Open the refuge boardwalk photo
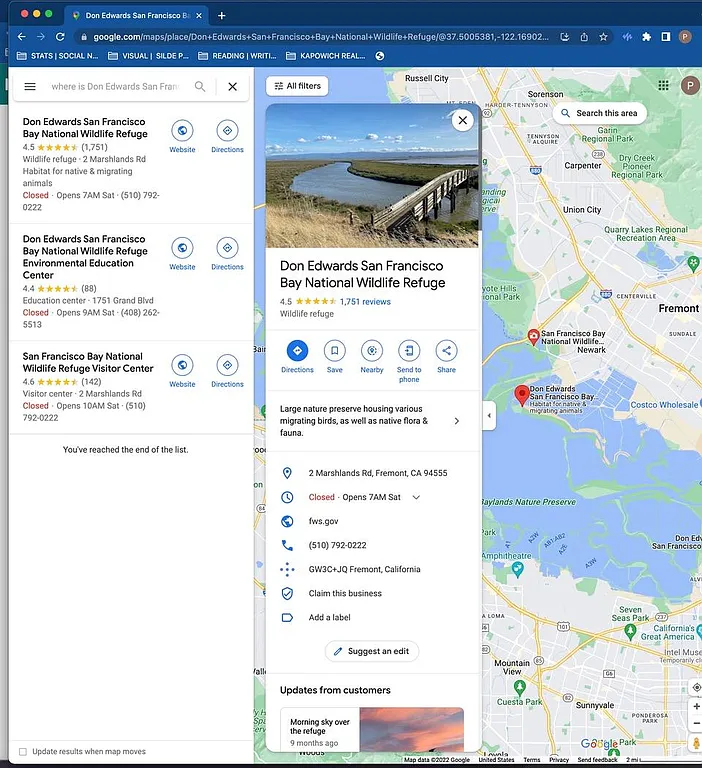Screen dimensions: 702x768 pos(372,176)
